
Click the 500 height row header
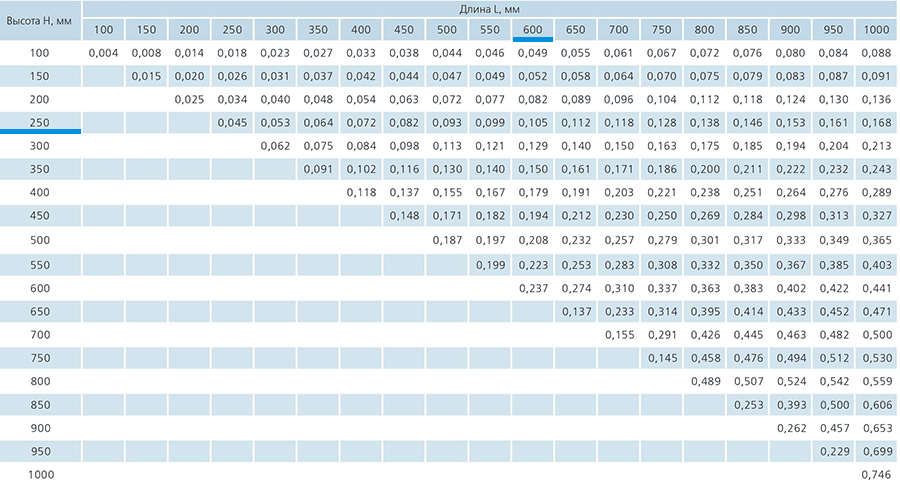[x=40, y=241]
